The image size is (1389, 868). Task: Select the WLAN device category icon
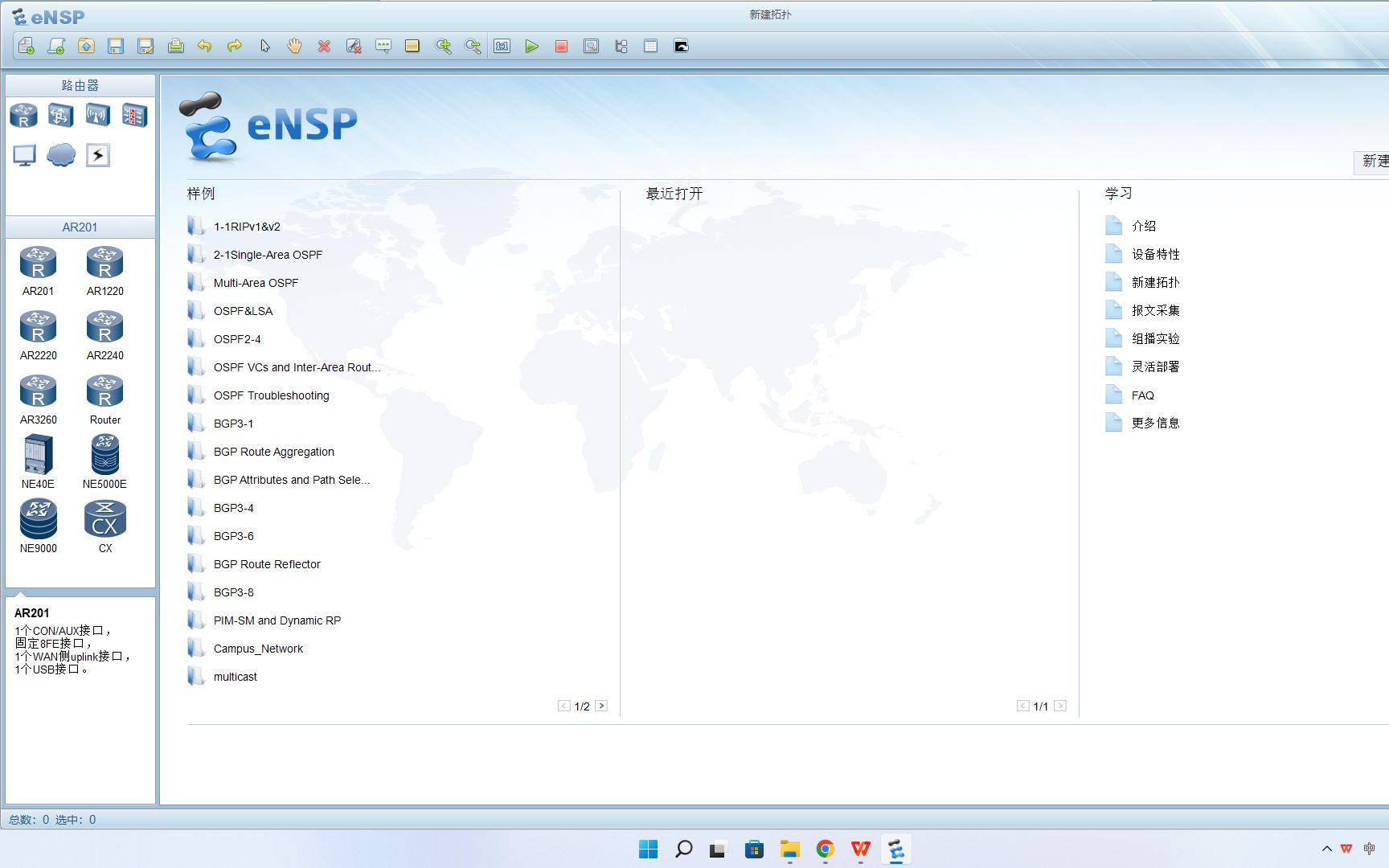(x=97, y=115)
